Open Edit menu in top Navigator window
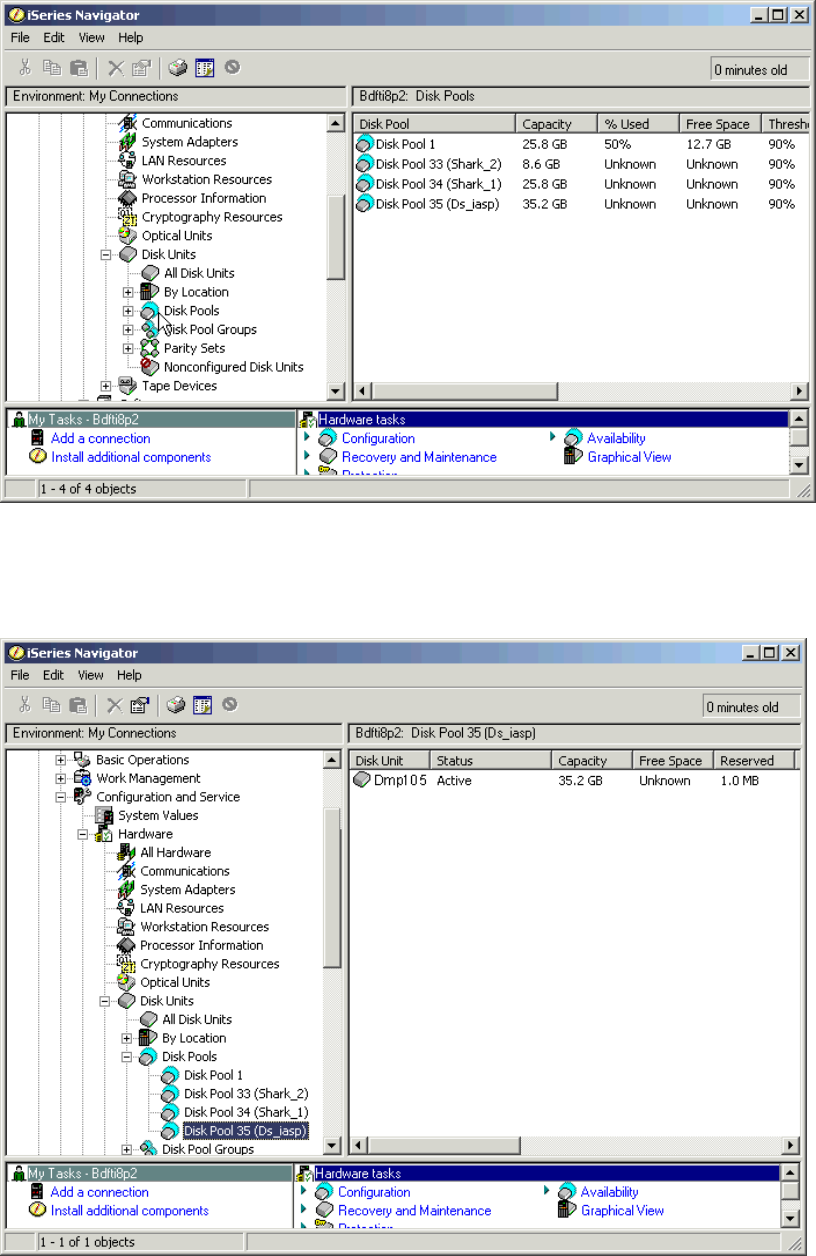 pos(54,37)
